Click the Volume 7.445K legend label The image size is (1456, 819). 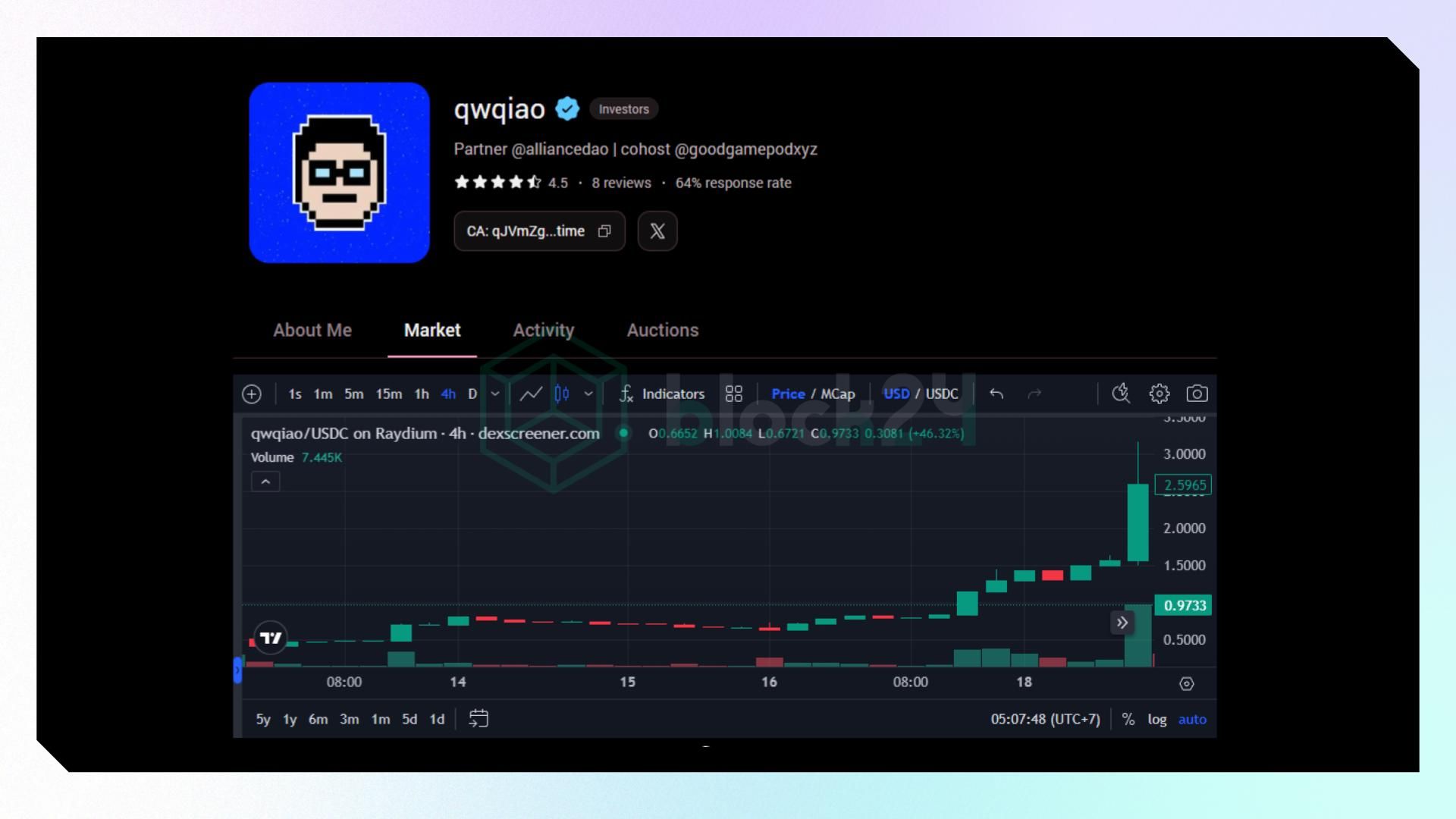296,457
